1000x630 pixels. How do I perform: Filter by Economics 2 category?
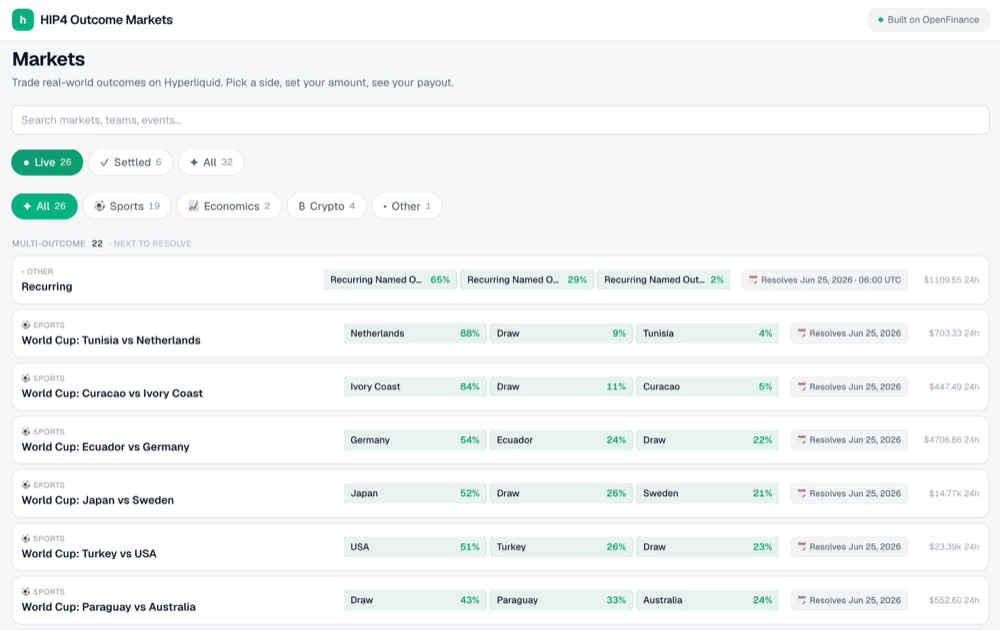pos(229,206)
